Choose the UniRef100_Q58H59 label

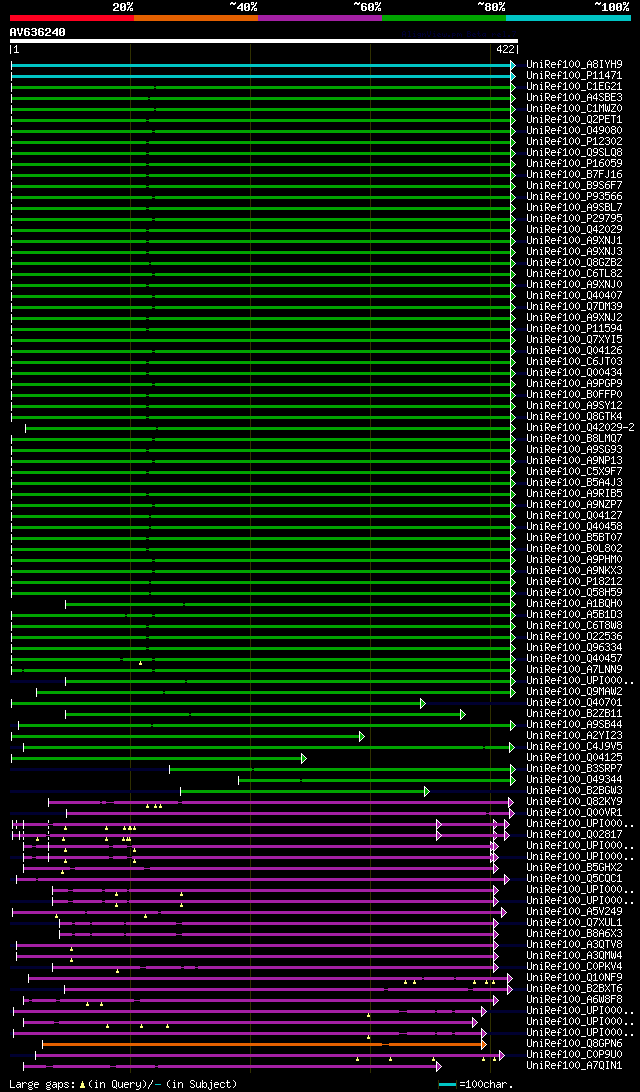coord(575,592)
